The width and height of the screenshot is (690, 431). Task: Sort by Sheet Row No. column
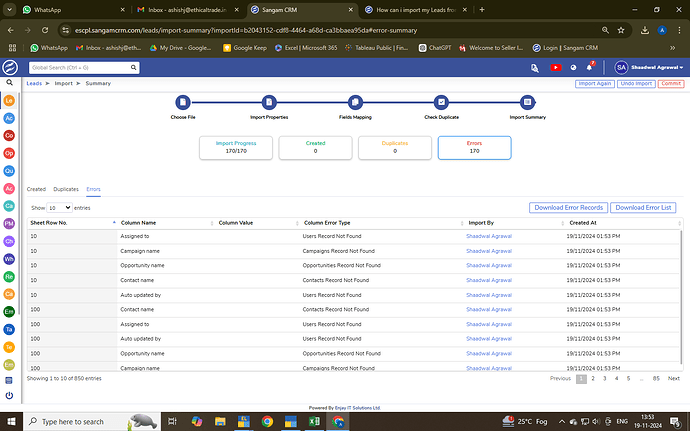click(73, 223)
